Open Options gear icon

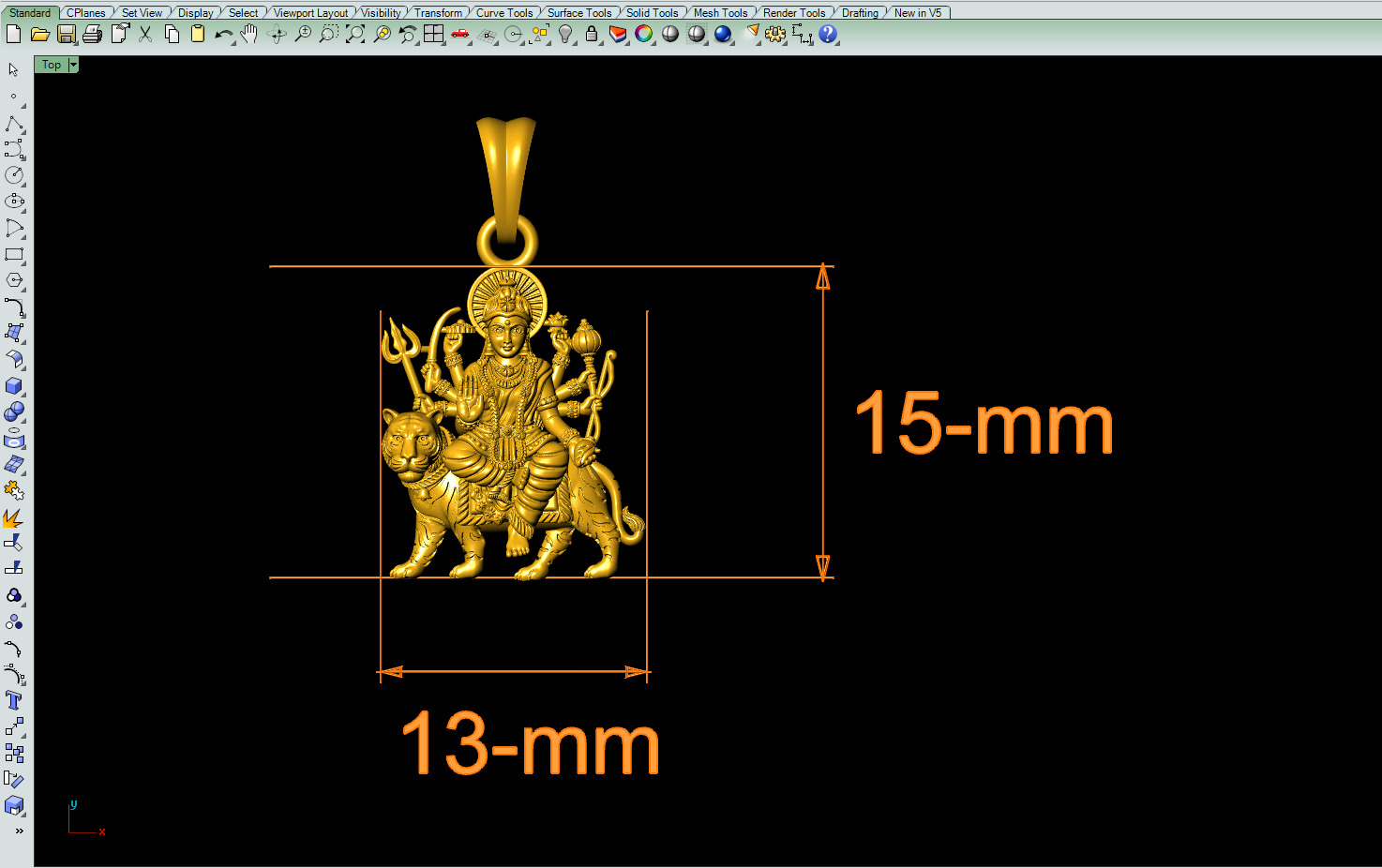click(775, 34)
